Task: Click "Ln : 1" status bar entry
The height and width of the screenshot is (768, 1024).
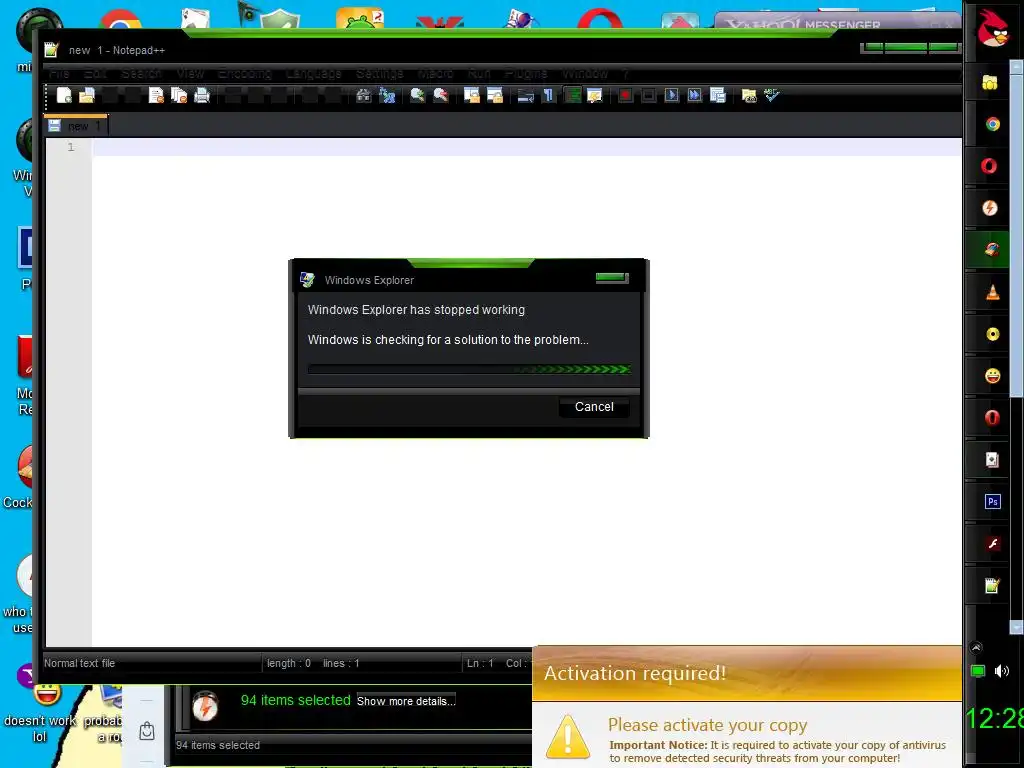Action: point(480,663)
